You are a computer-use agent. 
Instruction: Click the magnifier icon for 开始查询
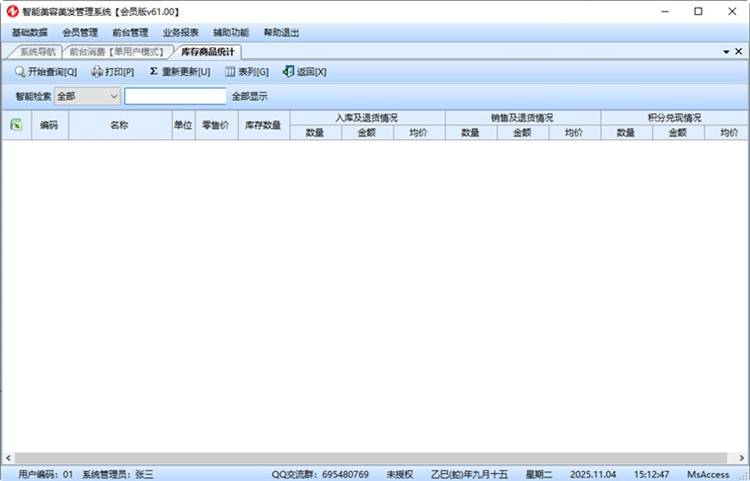20,72
